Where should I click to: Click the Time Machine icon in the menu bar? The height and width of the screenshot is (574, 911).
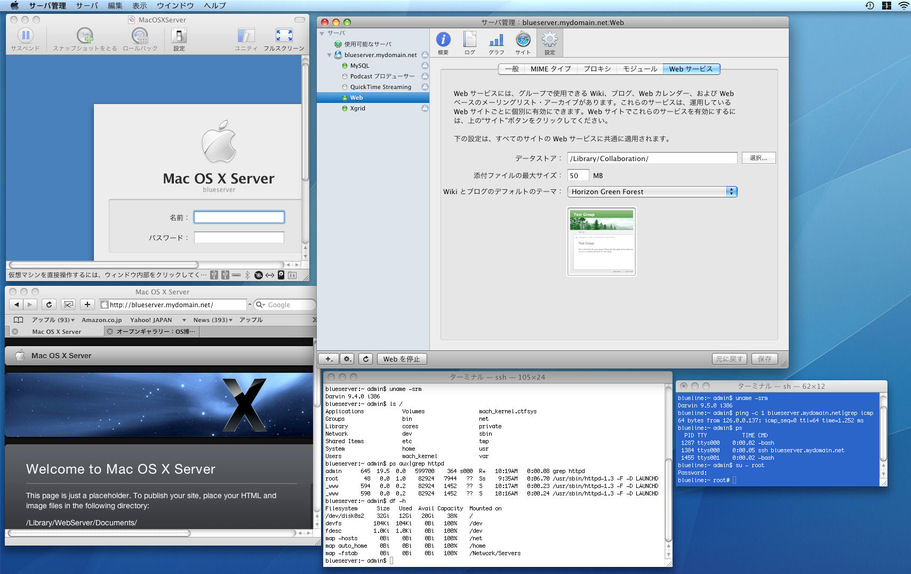[869, 5]
